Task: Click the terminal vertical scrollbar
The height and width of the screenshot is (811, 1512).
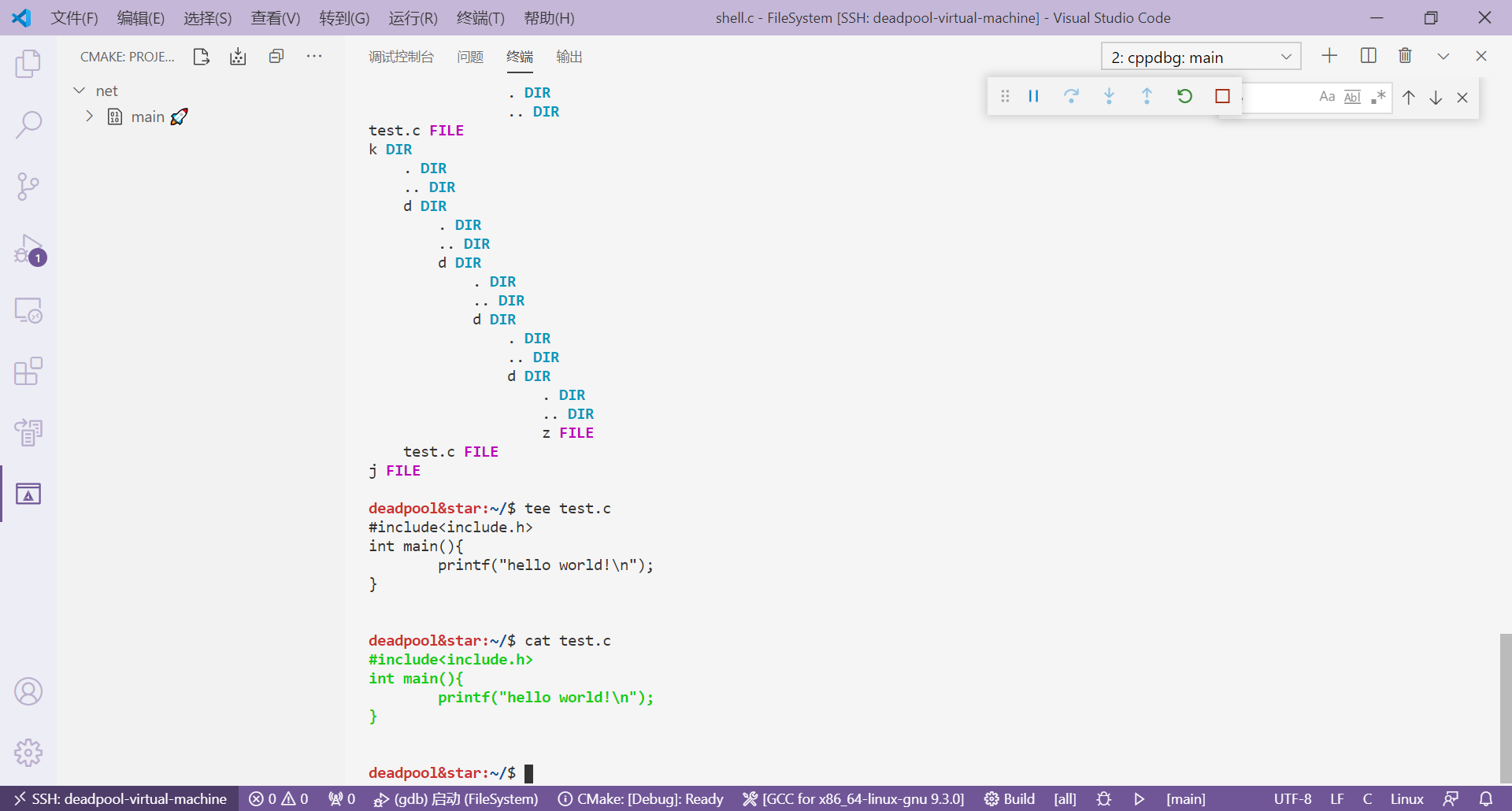Action: (x=1505, y=709)
